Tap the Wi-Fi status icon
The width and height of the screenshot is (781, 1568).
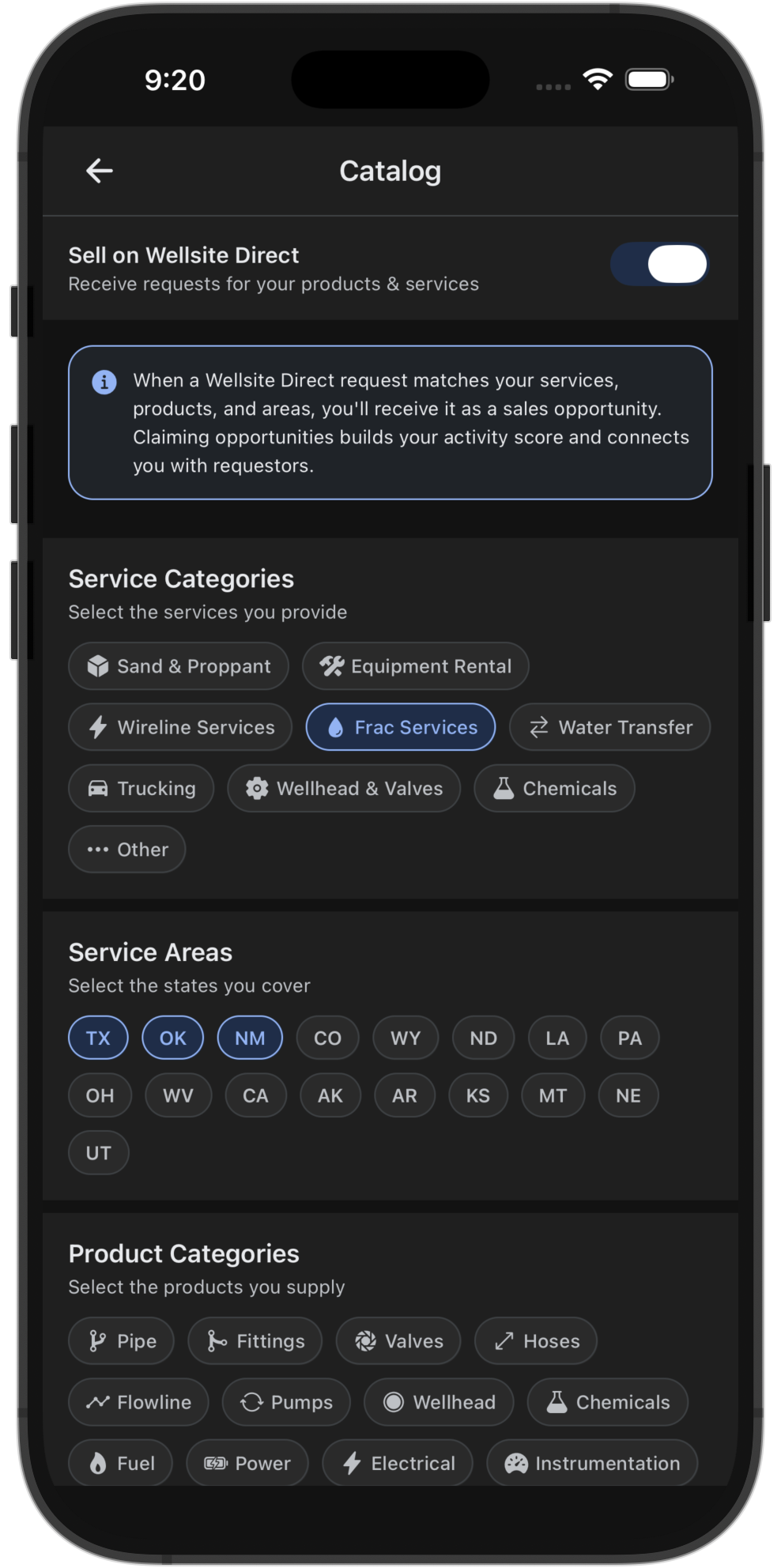(598, 79)
